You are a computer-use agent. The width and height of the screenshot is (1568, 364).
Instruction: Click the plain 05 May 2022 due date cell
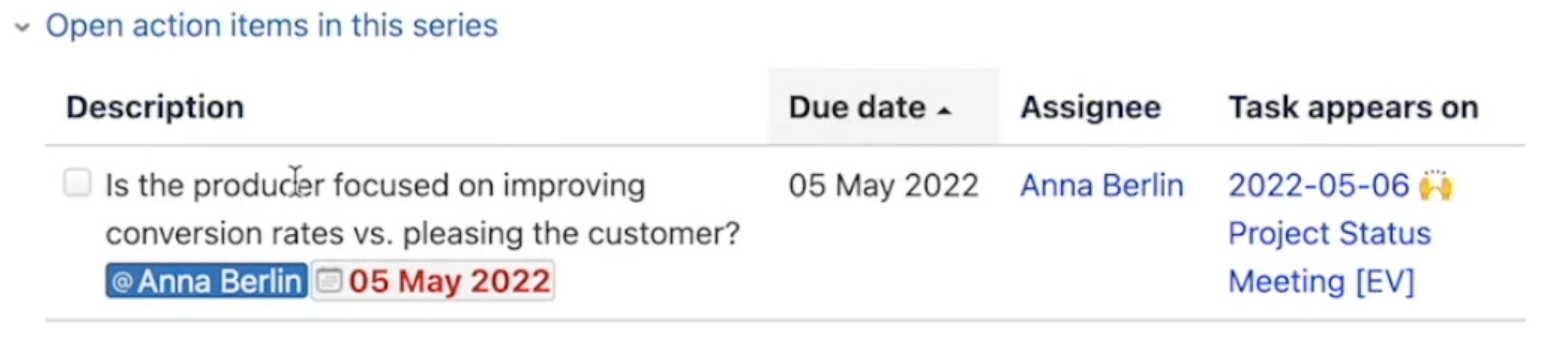[x=883, y=186]
